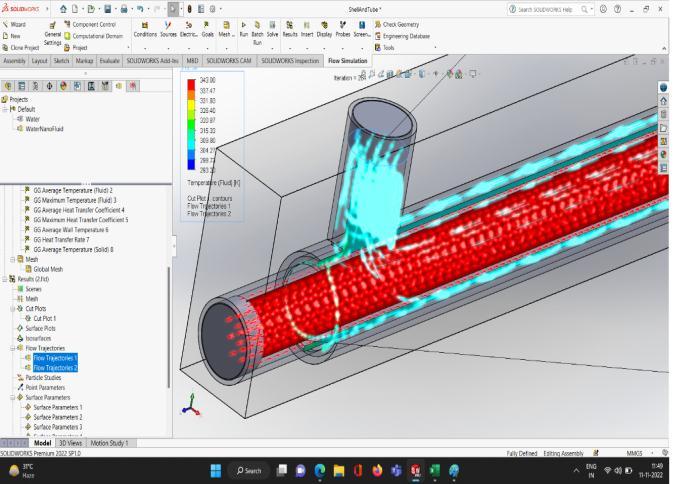Select the WaterNanoFluid project
Image resolution: width=697 pixels, height=484 pixels.
(x=44, y=129)
